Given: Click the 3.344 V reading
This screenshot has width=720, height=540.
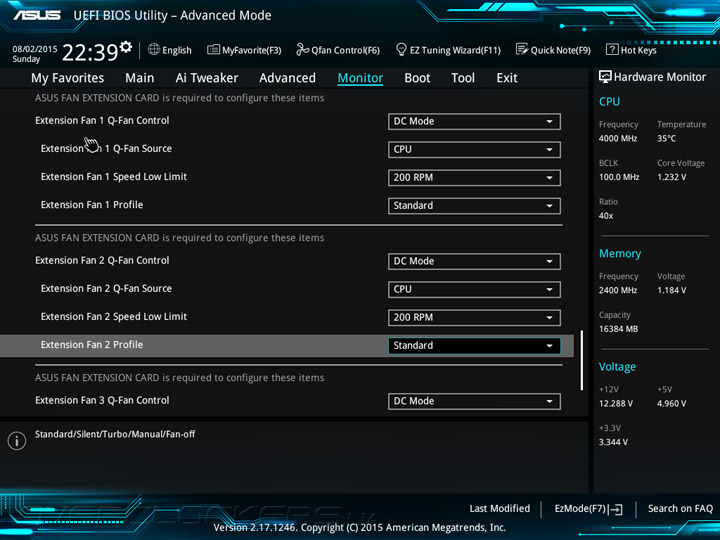Looking at the screenshot, I should pos(613,442).
